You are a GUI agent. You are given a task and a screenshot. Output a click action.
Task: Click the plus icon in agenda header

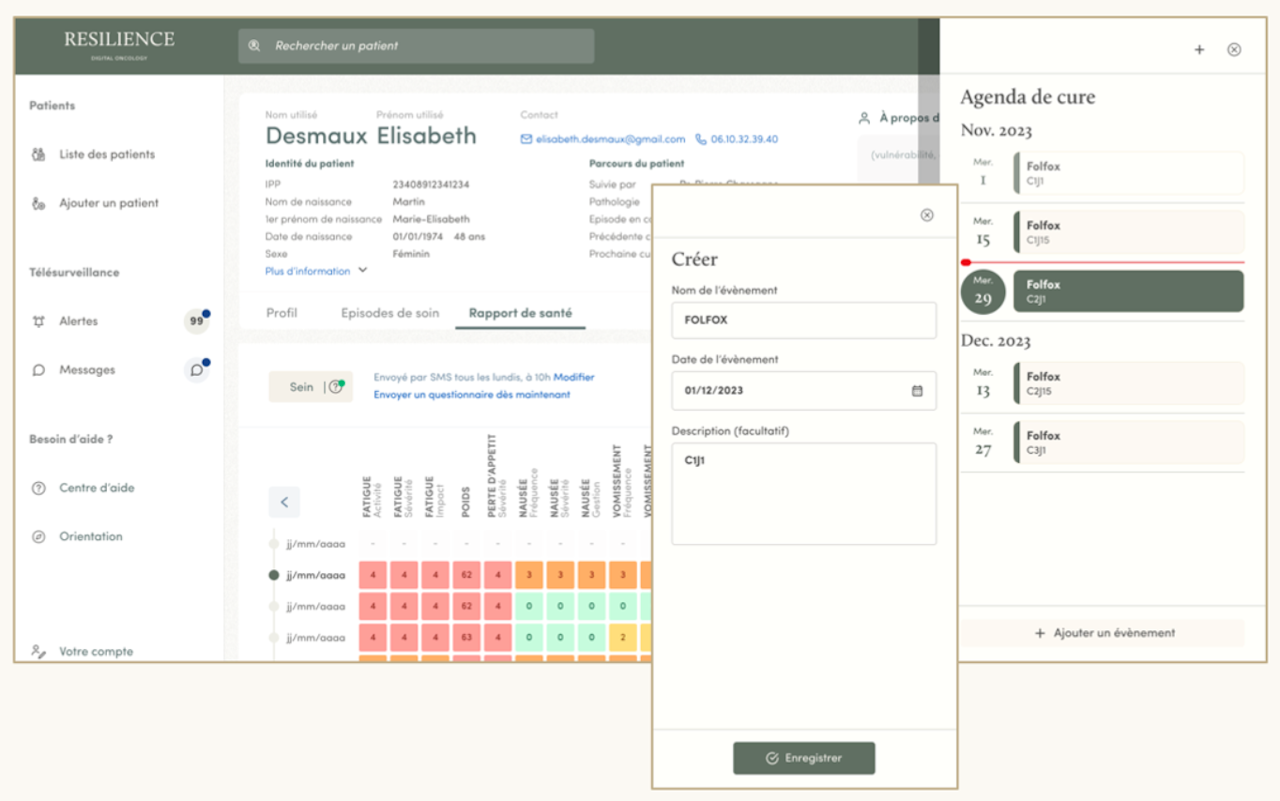click(x=1199, y=50)
